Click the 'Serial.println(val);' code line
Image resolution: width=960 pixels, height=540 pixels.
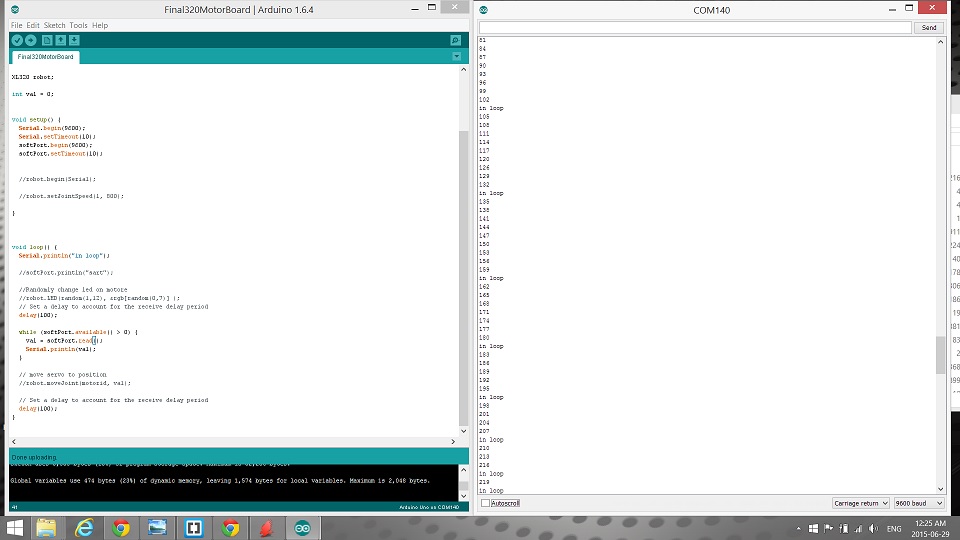pyautogui.click(x=61, y=349)
